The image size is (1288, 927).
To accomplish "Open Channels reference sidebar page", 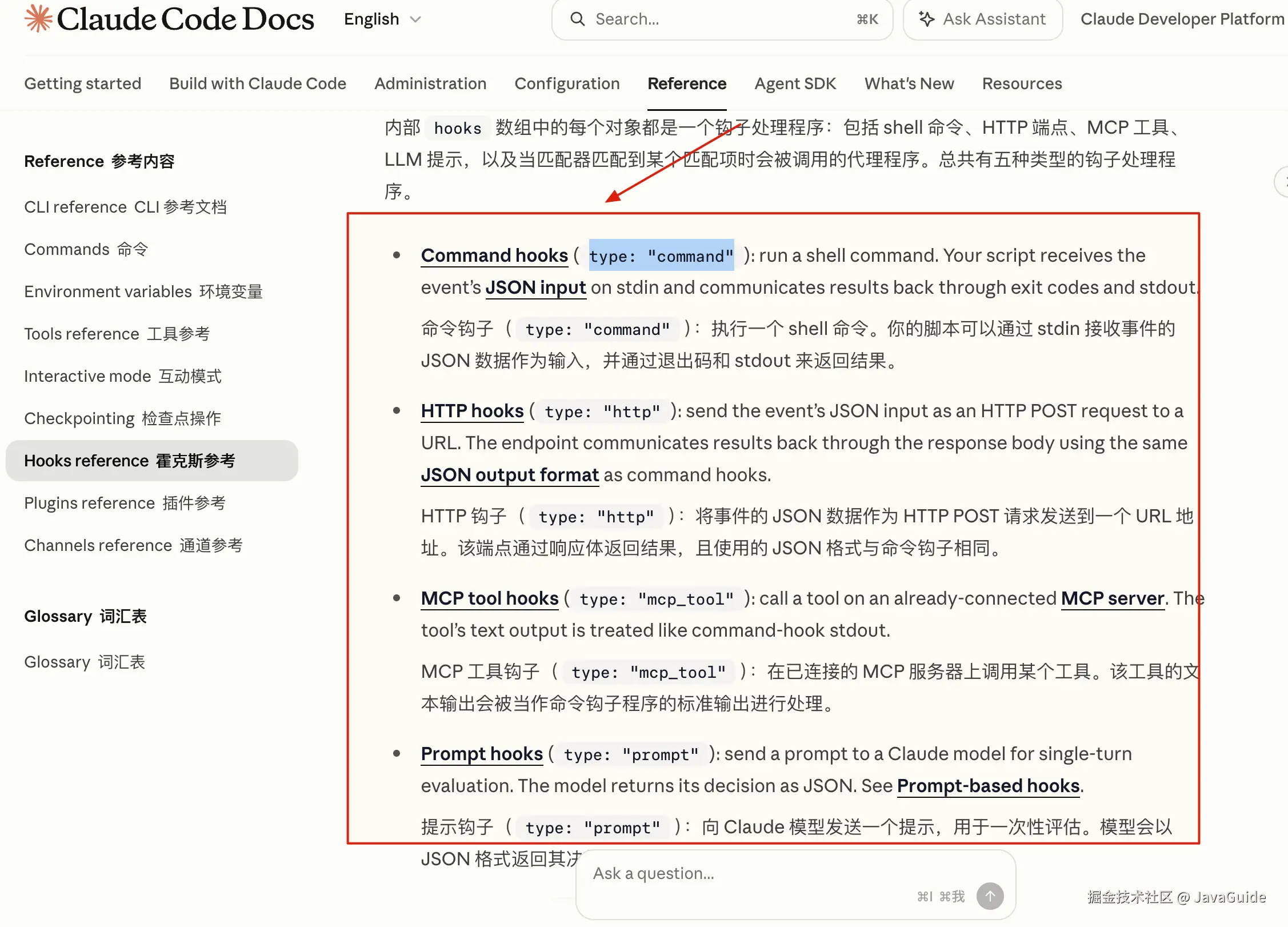I will coord(133,545).
